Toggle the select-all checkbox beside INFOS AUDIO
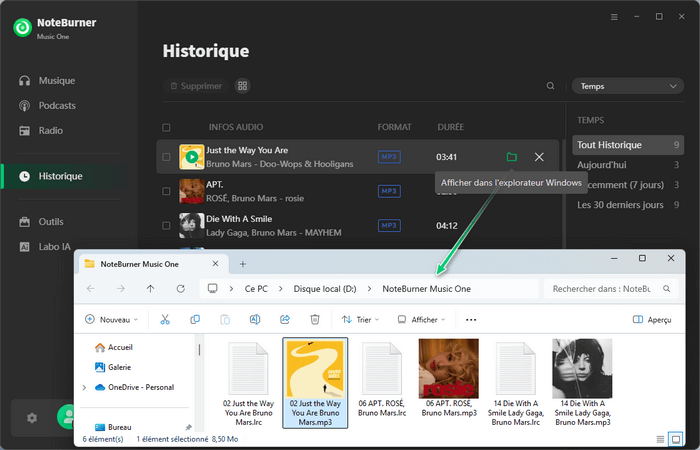The image size is (700, 450). (x=166, y=128)
